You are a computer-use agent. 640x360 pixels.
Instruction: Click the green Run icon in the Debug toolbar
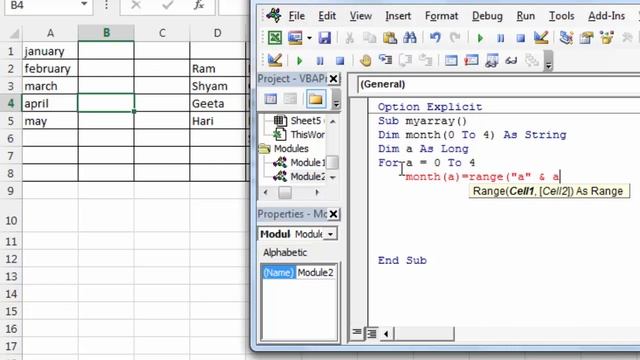pos(300,61)
